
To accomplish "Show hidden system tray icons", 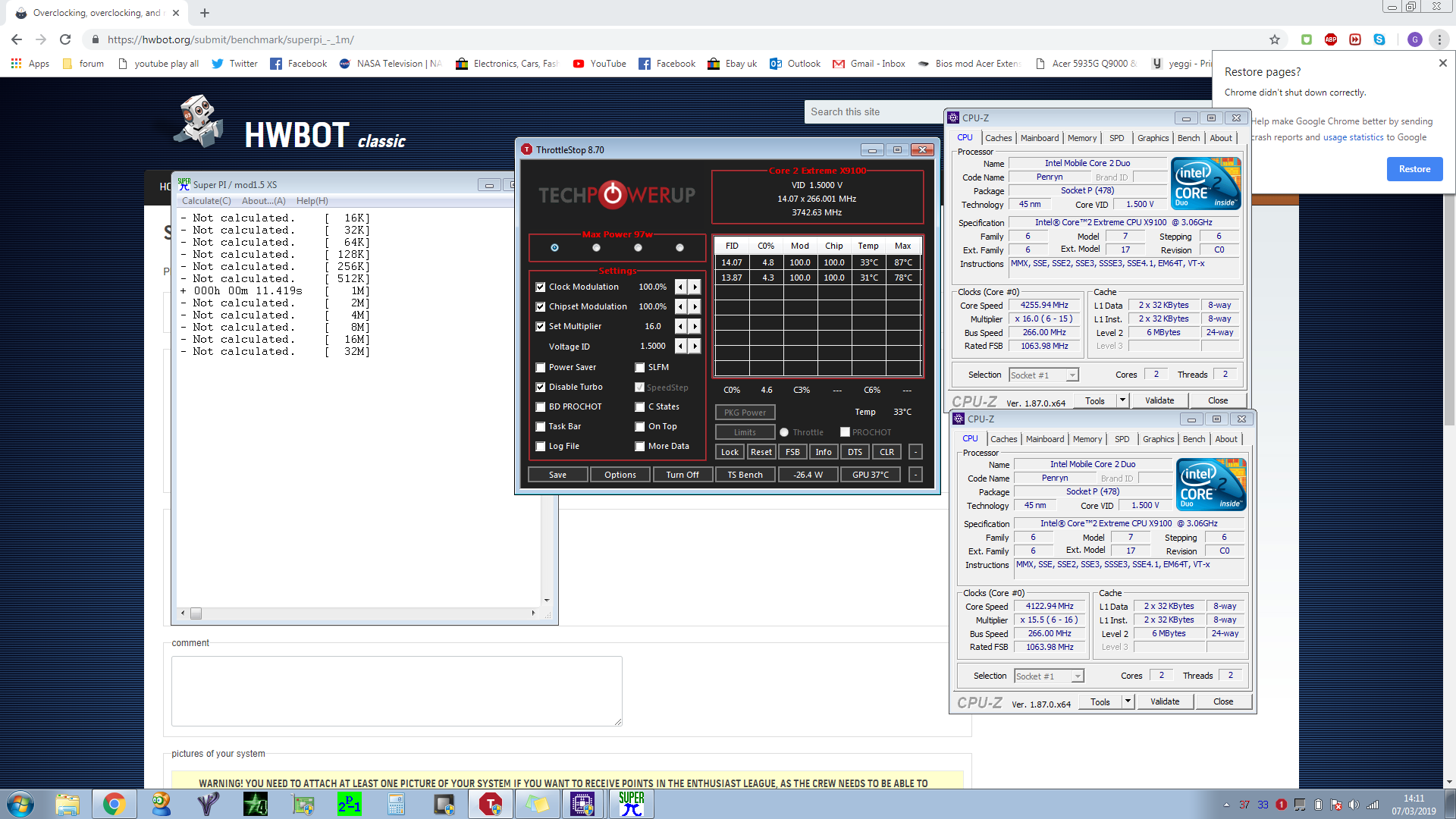I will click(x=1226, y=805).
